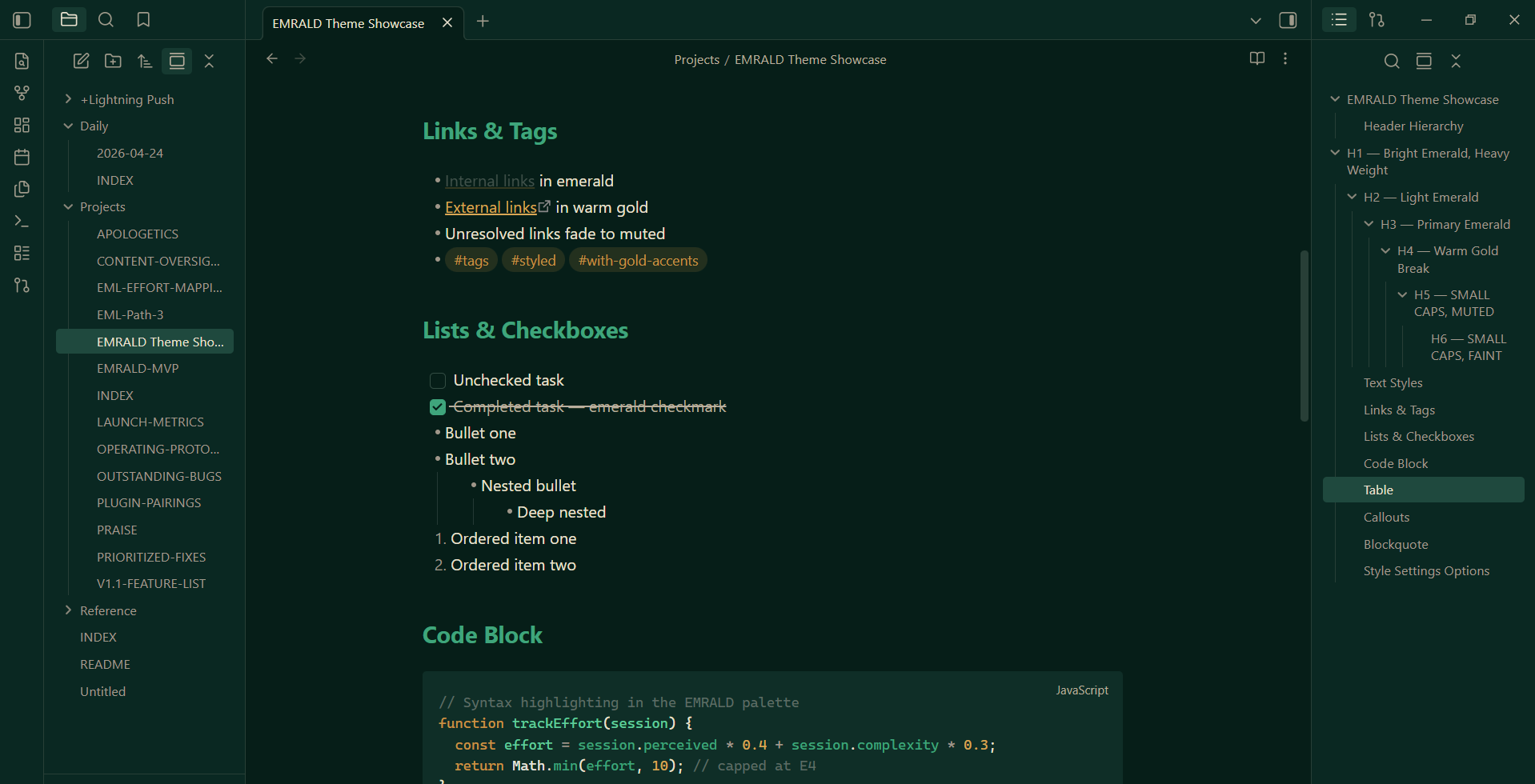Image resolution: width=1535 pixels, height=784 pixels.
Task: Open the list-grid ribbon icon
Action: coord(22,253)
